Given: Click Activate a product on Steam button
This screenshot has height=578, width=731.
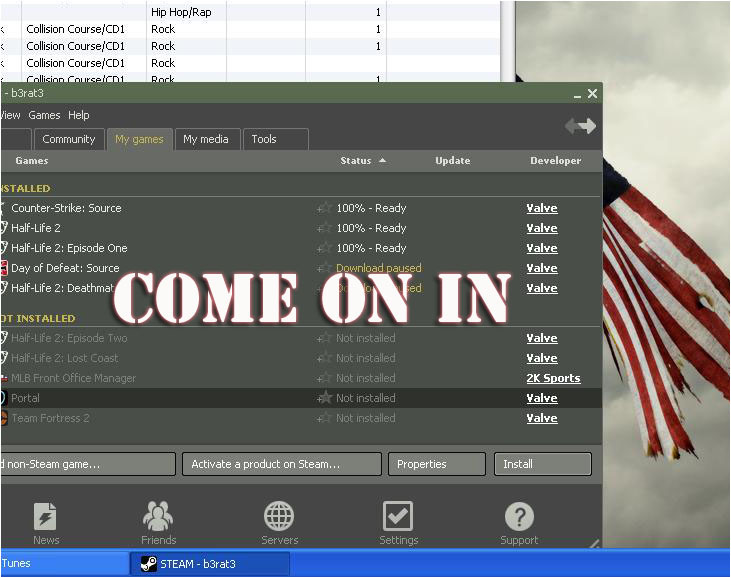Looking at the screenshot, I should [x=282, y=464].
